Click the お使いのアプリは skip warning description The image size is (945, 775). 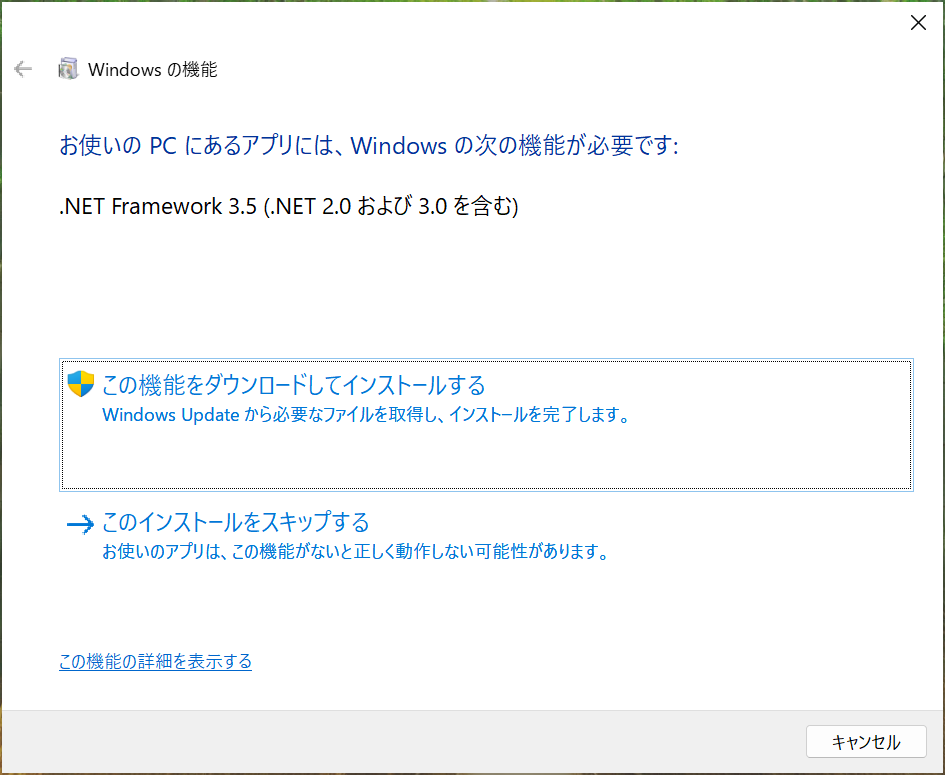pyautogui.click(x=355, y=551)
